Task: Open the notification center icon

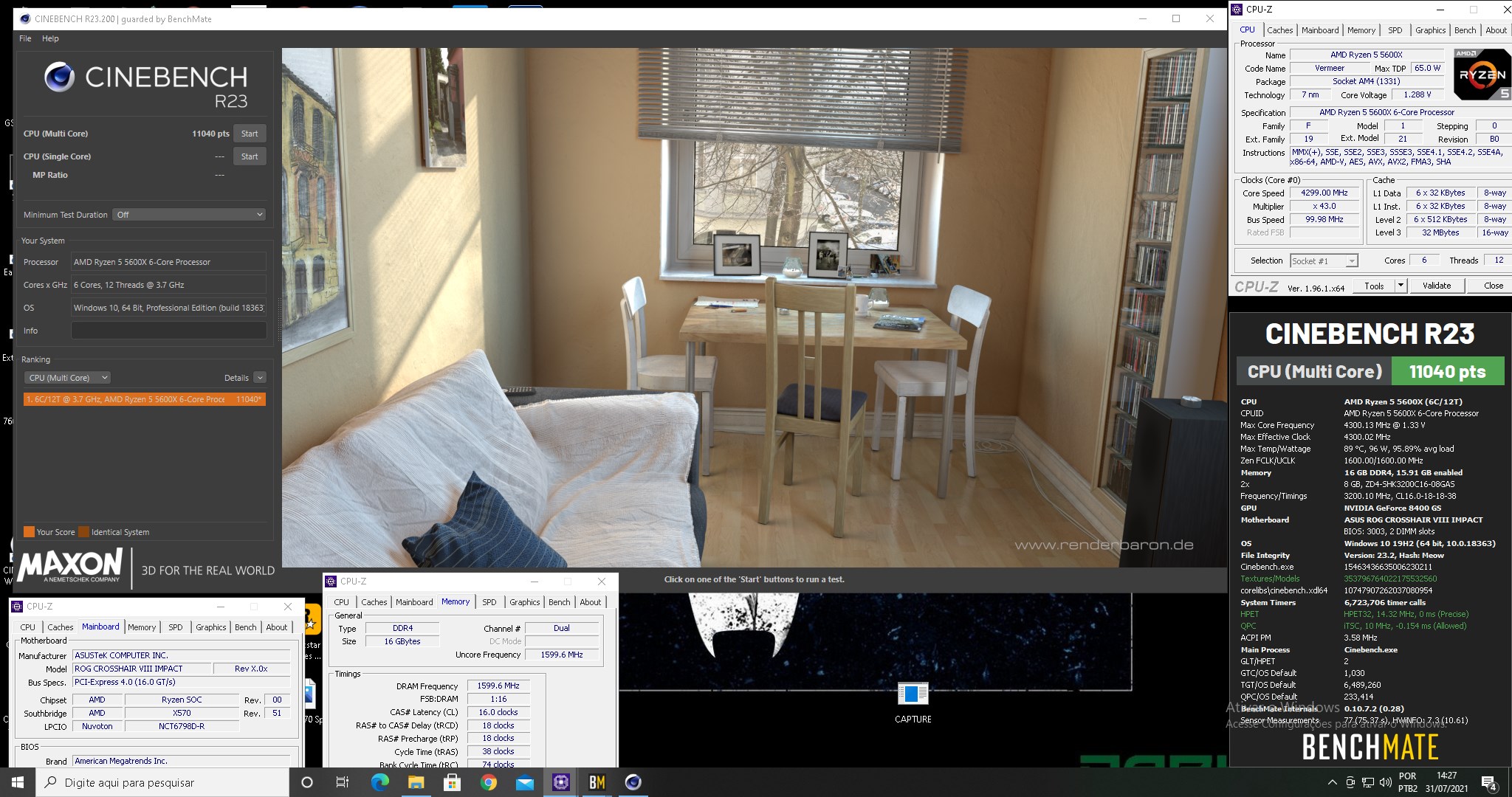Action: point(1489,783)
